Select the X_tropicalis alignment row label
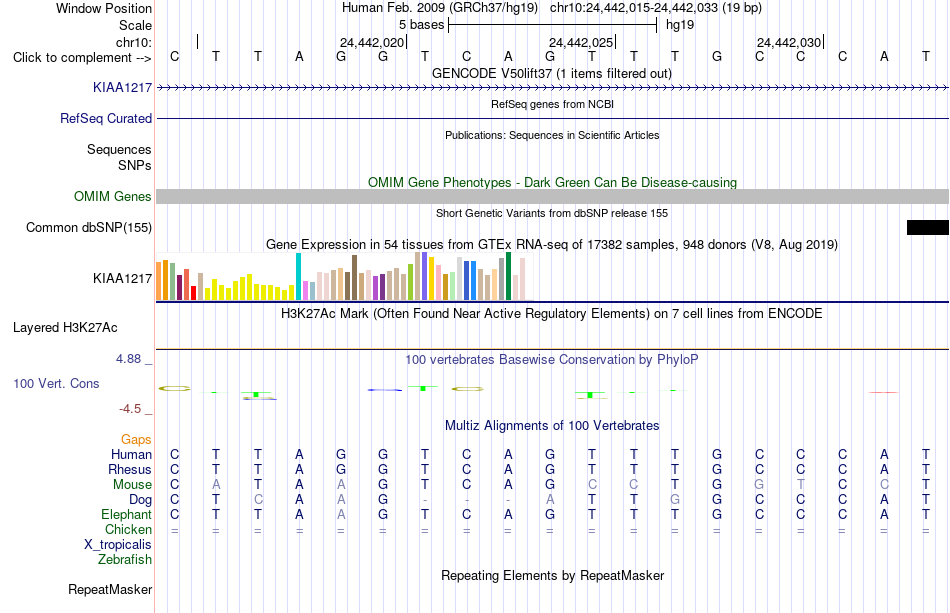This screenshot has width=950, height=613. [118, 545]
